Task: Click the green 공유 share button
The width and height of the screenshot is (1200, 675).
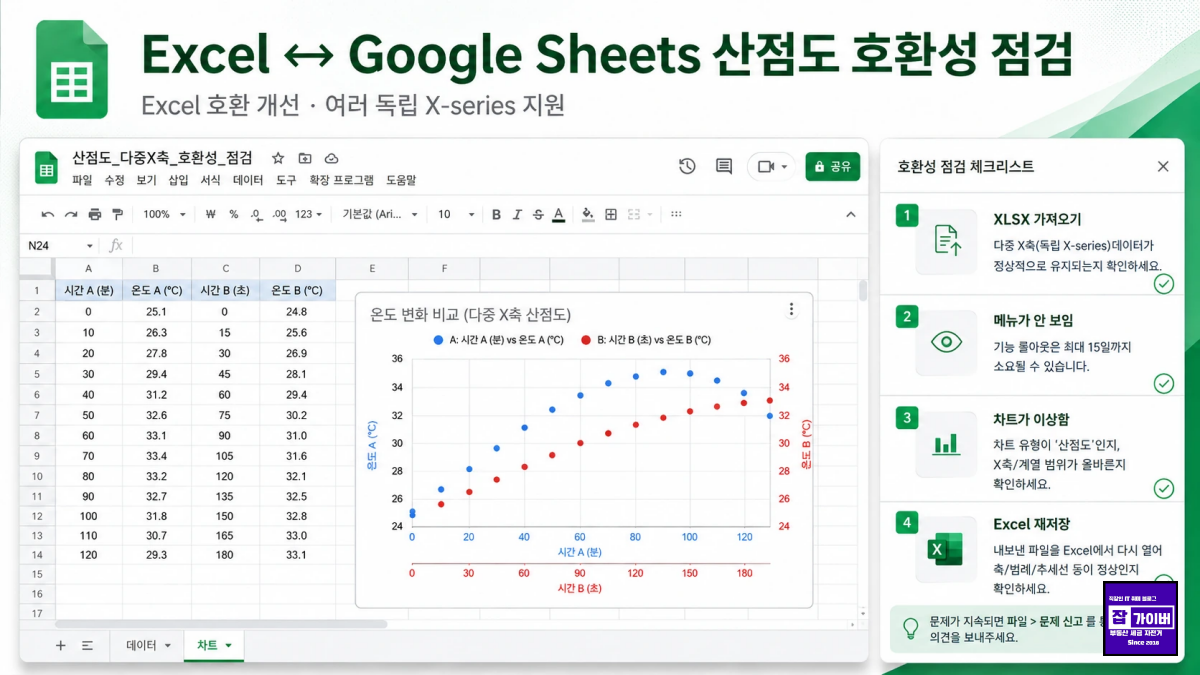Action: 832,166
